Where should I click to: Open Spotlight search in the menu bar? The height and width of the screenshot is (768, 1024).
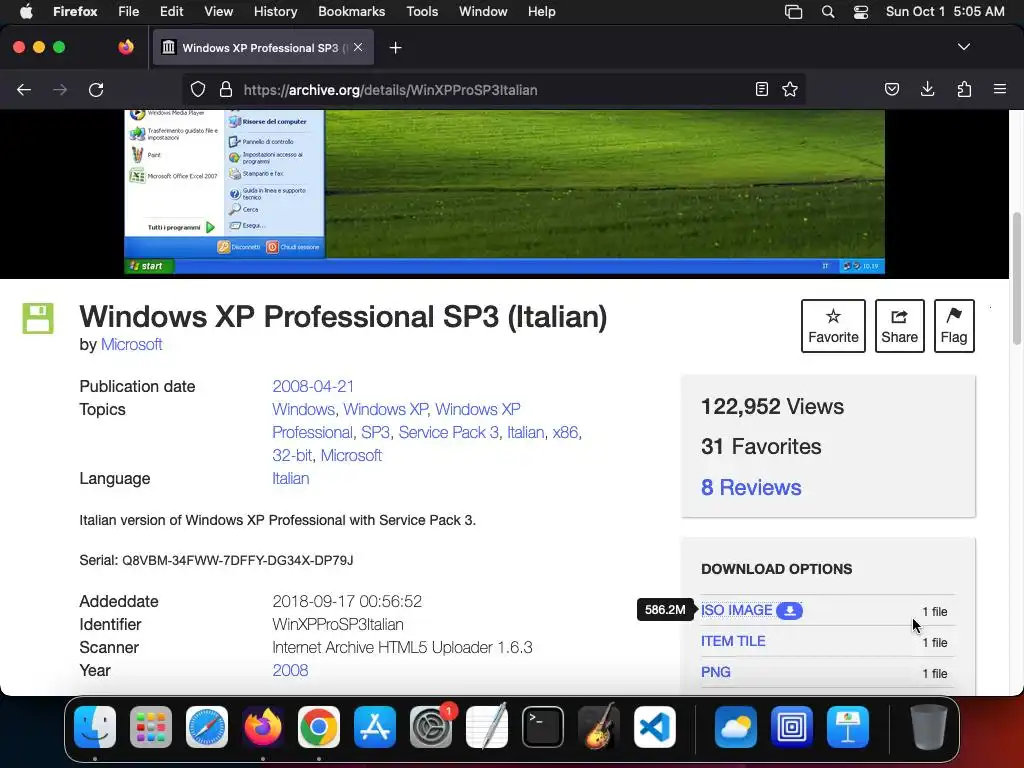(x=827, y=12)
